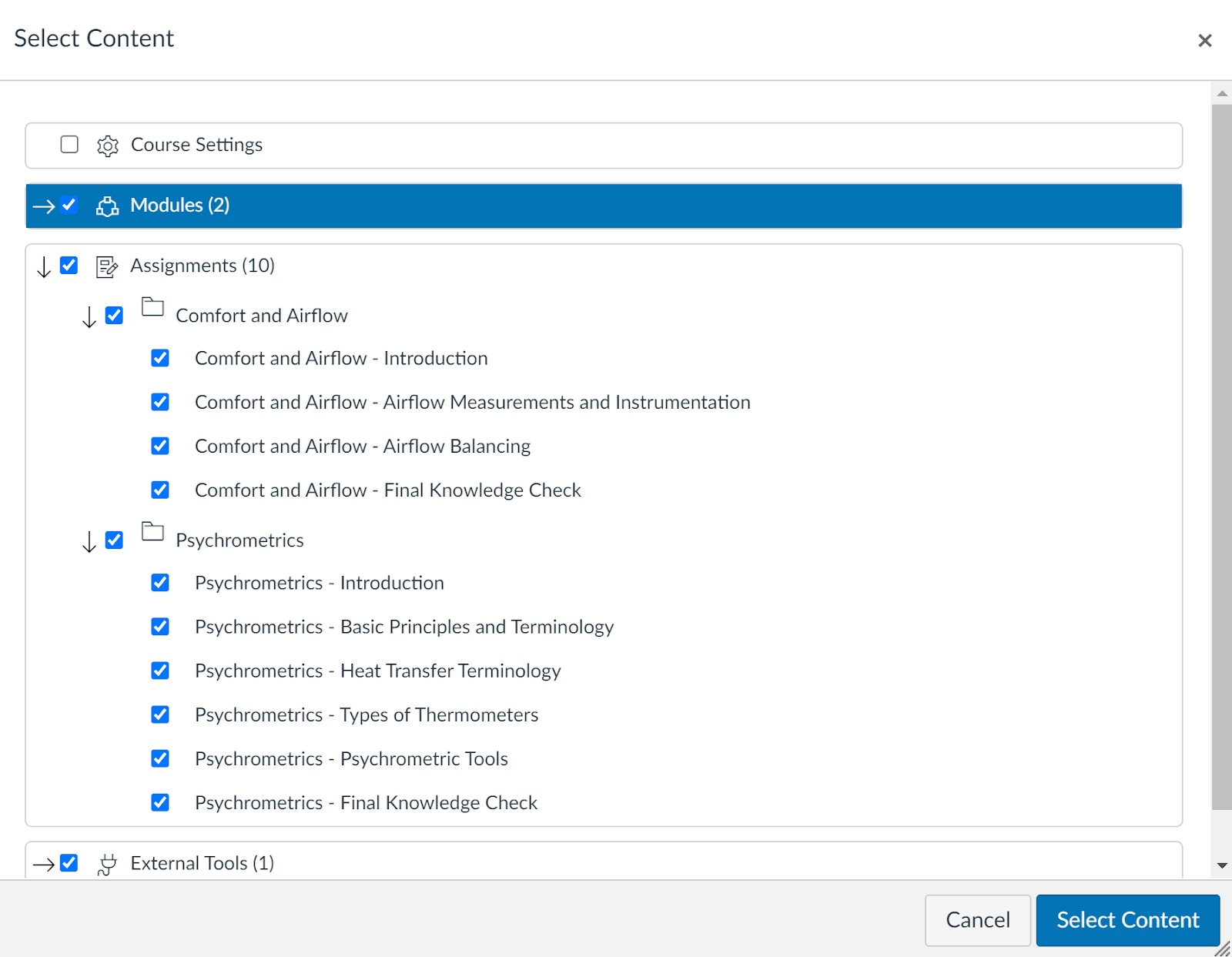Uncheck Psychrometrics - Final Knowledge Check checkbox
Viewport: 1232px width, 957px height.
[160, 802]
